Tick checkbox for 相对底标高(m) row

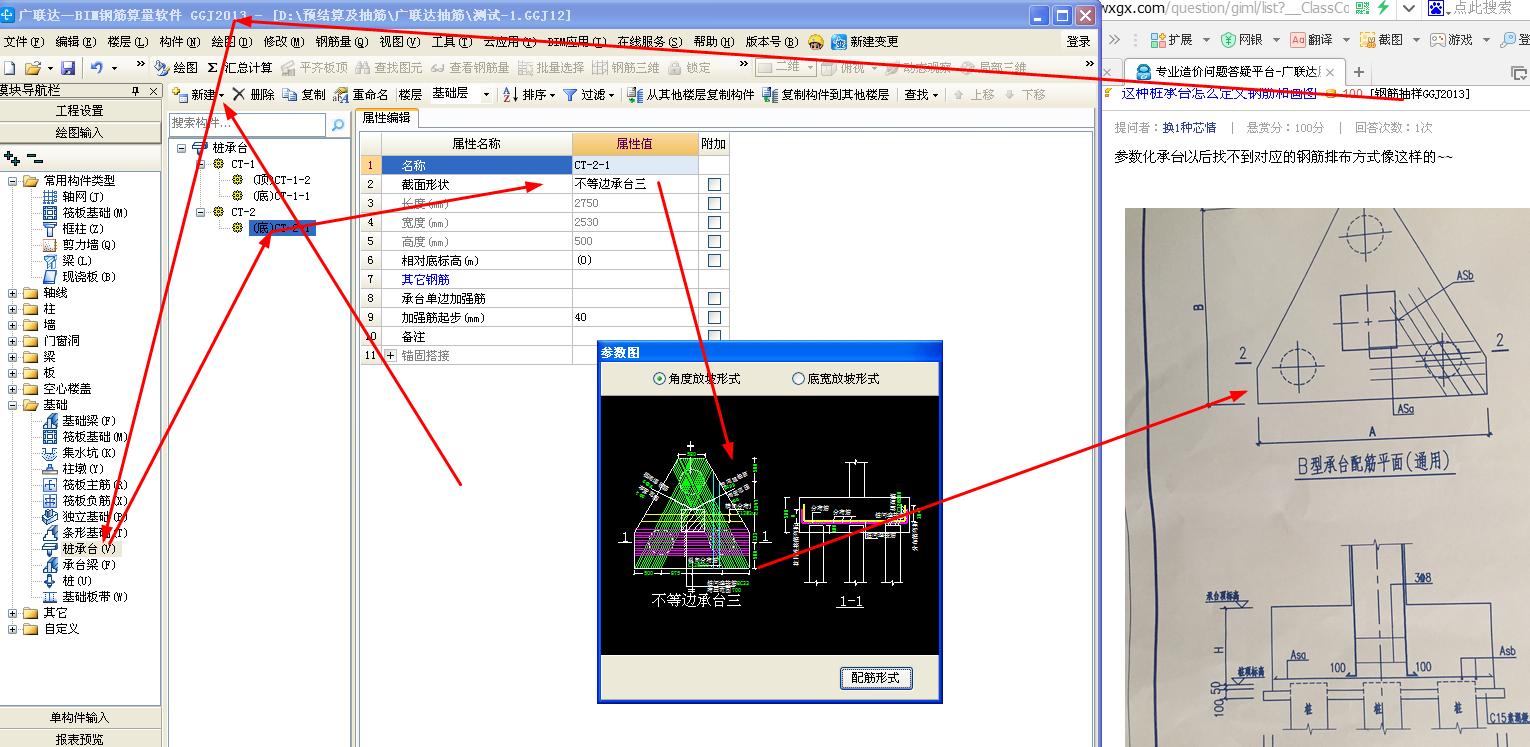tap(714, 261)
